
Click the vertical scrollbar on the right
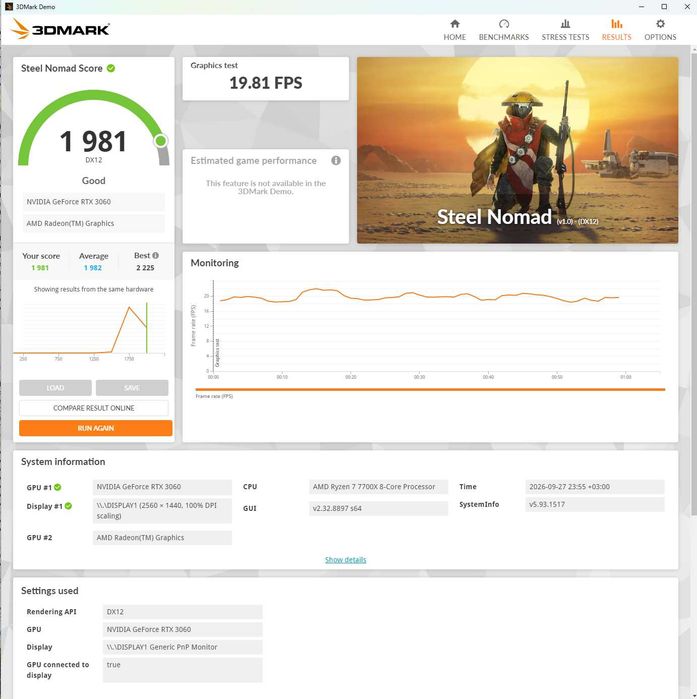point(694,281)
